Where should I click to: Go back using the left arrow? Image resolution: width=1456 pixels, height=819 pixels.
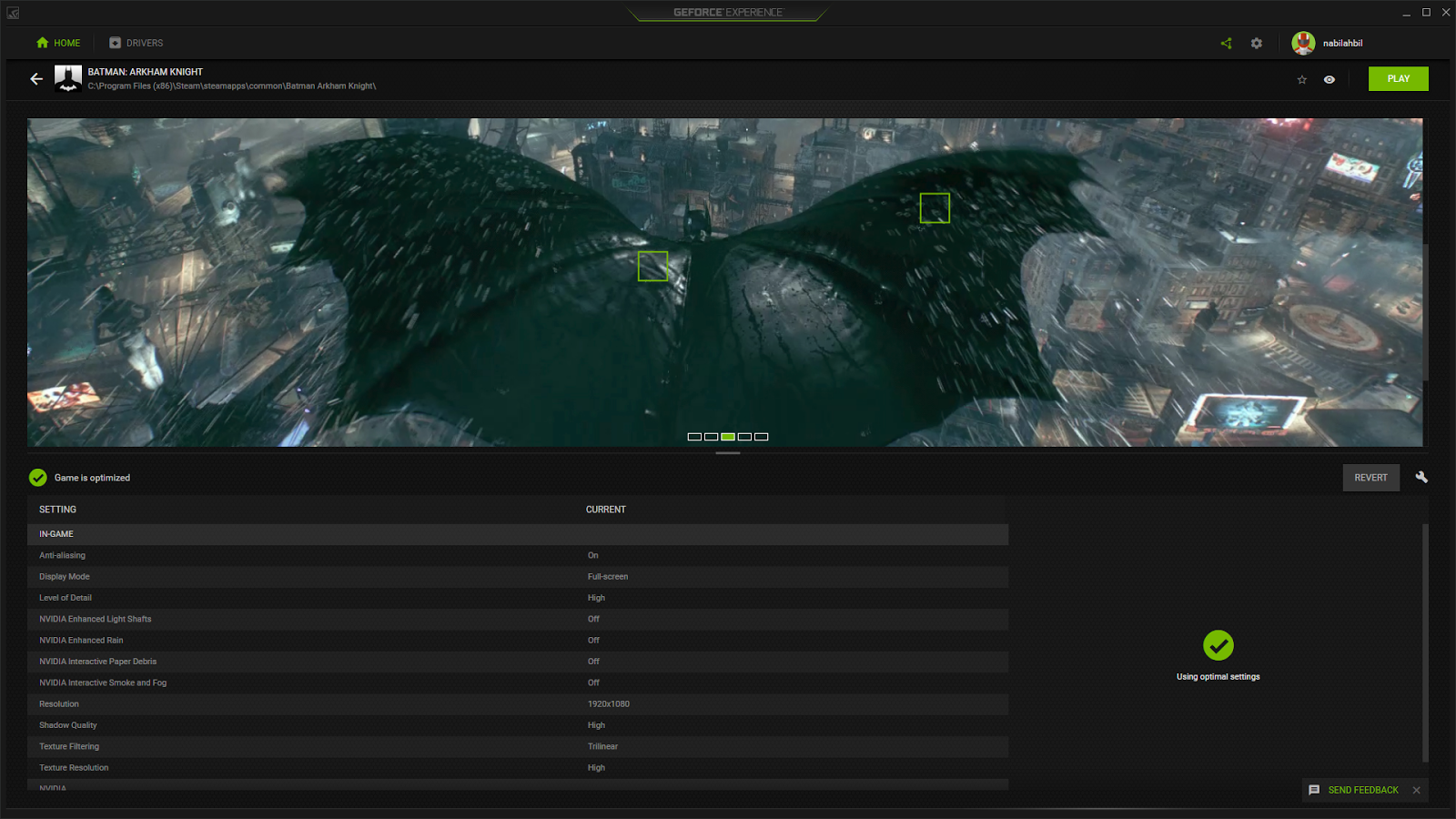coord(36,79)
